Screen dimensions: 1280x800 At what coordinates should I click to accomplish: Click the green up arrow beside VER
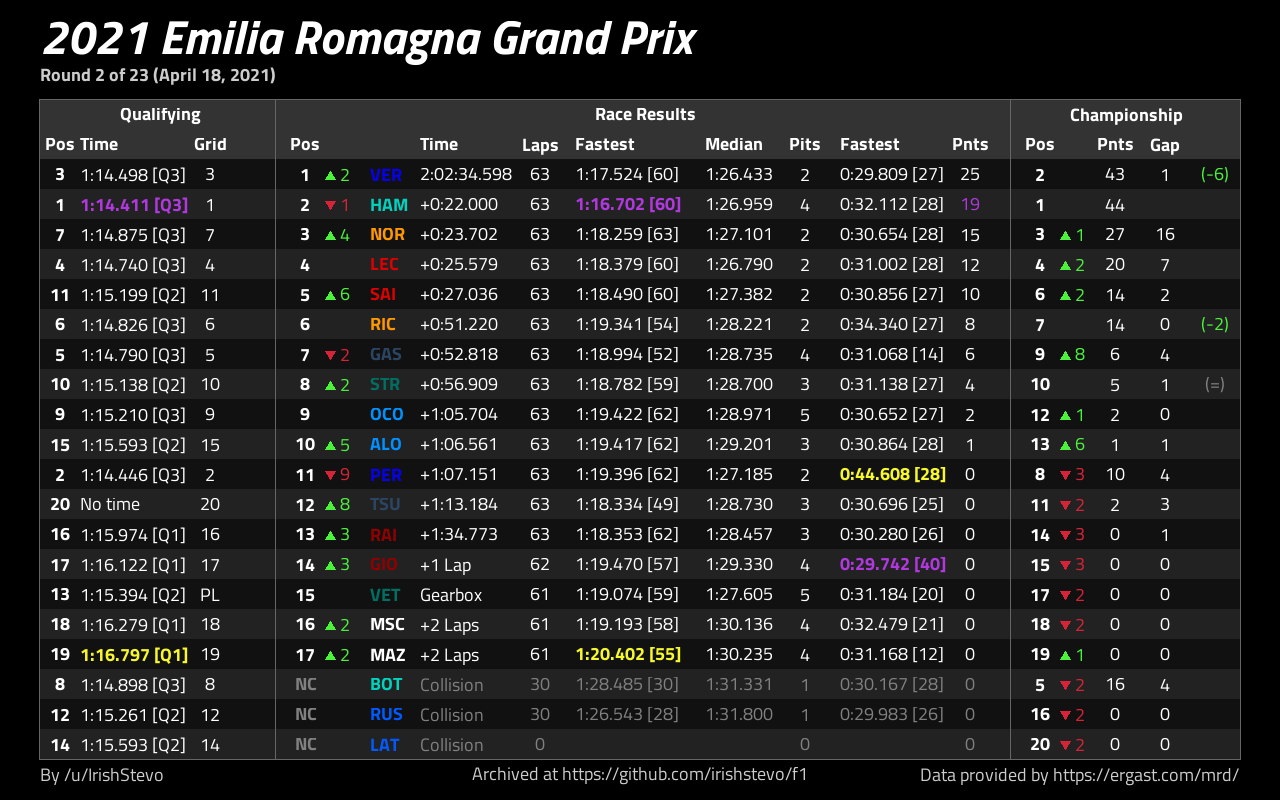331,176
